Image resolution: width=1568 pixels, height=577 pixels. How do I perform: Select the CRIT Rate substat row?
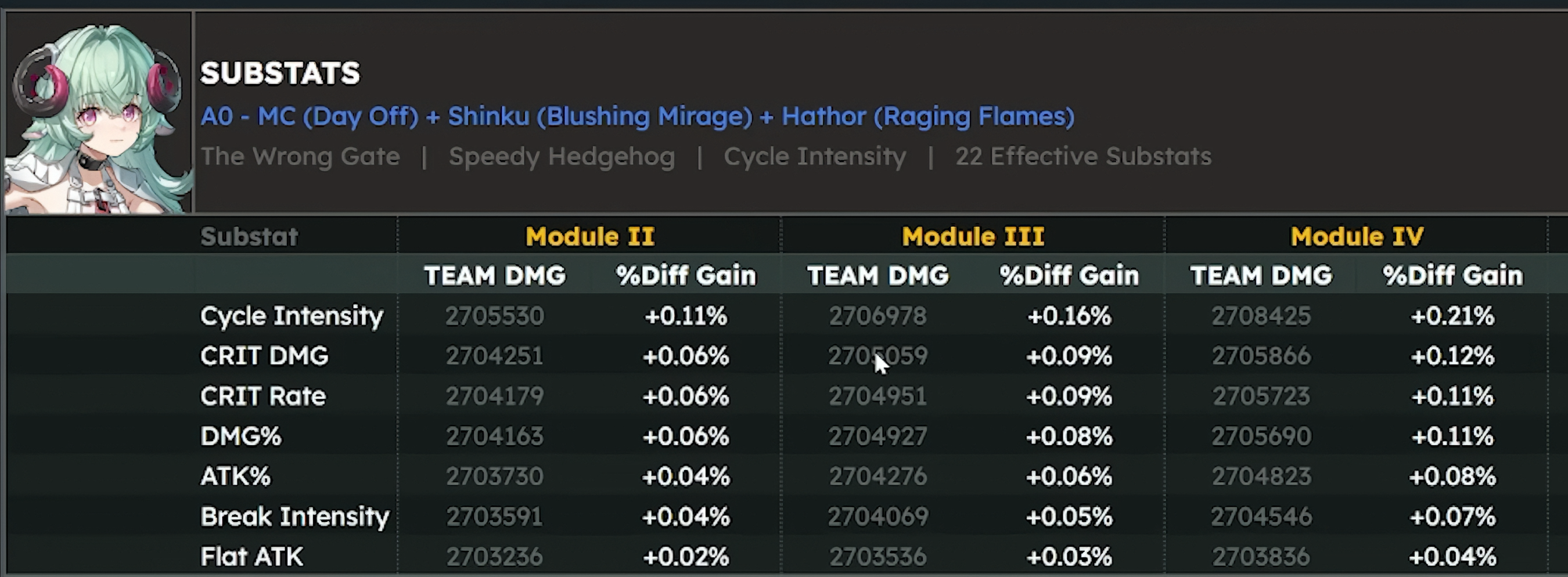coord(777,396)
